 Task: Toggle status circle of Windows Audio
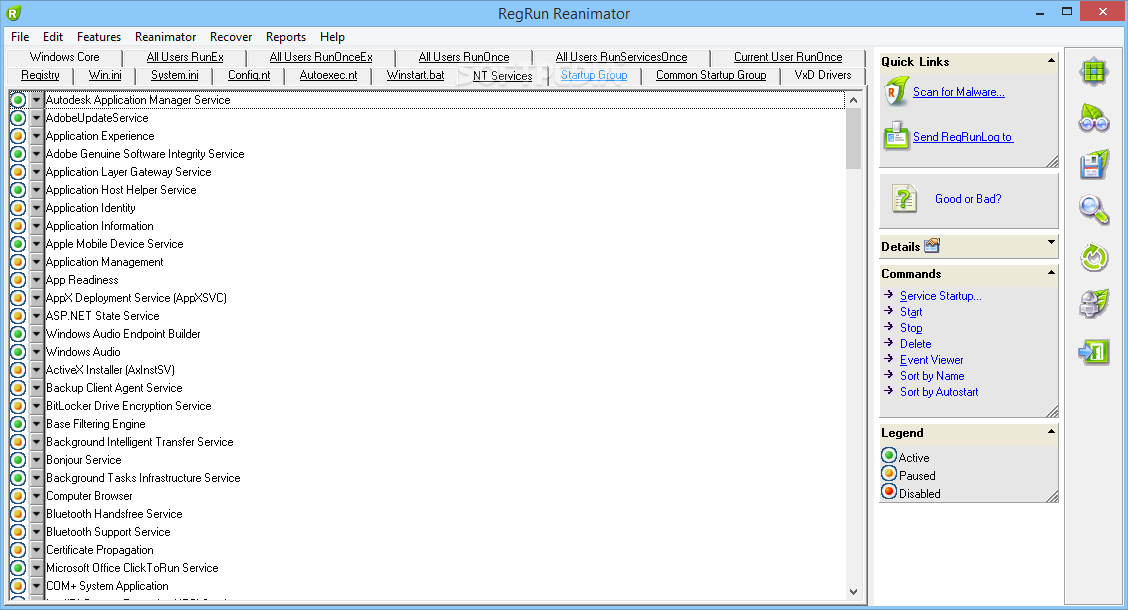point(18,352)
